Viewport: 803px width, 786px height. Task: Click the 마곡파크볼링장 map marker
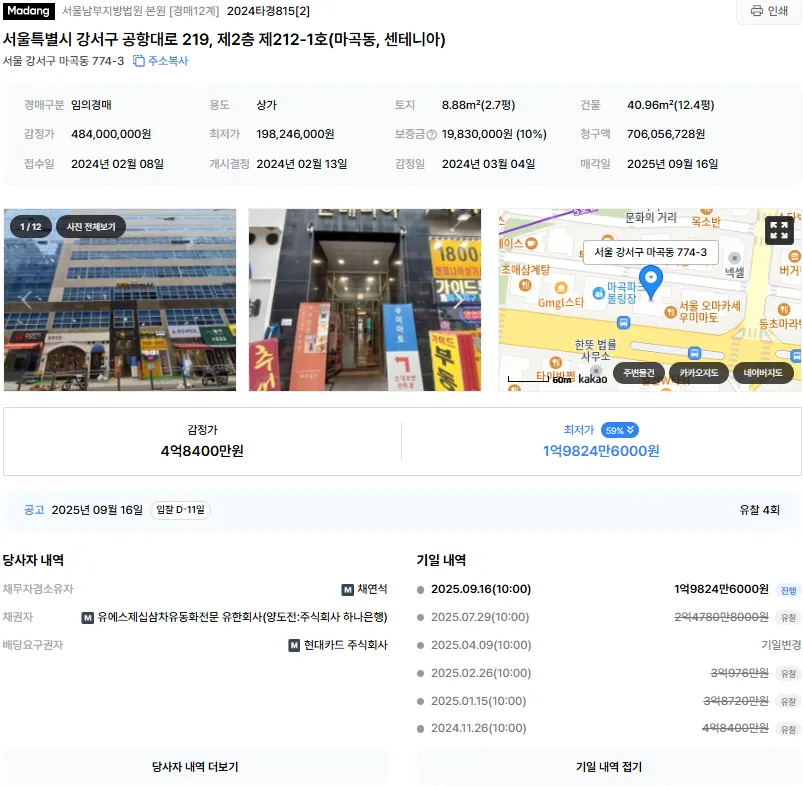(x=599, y=293)
